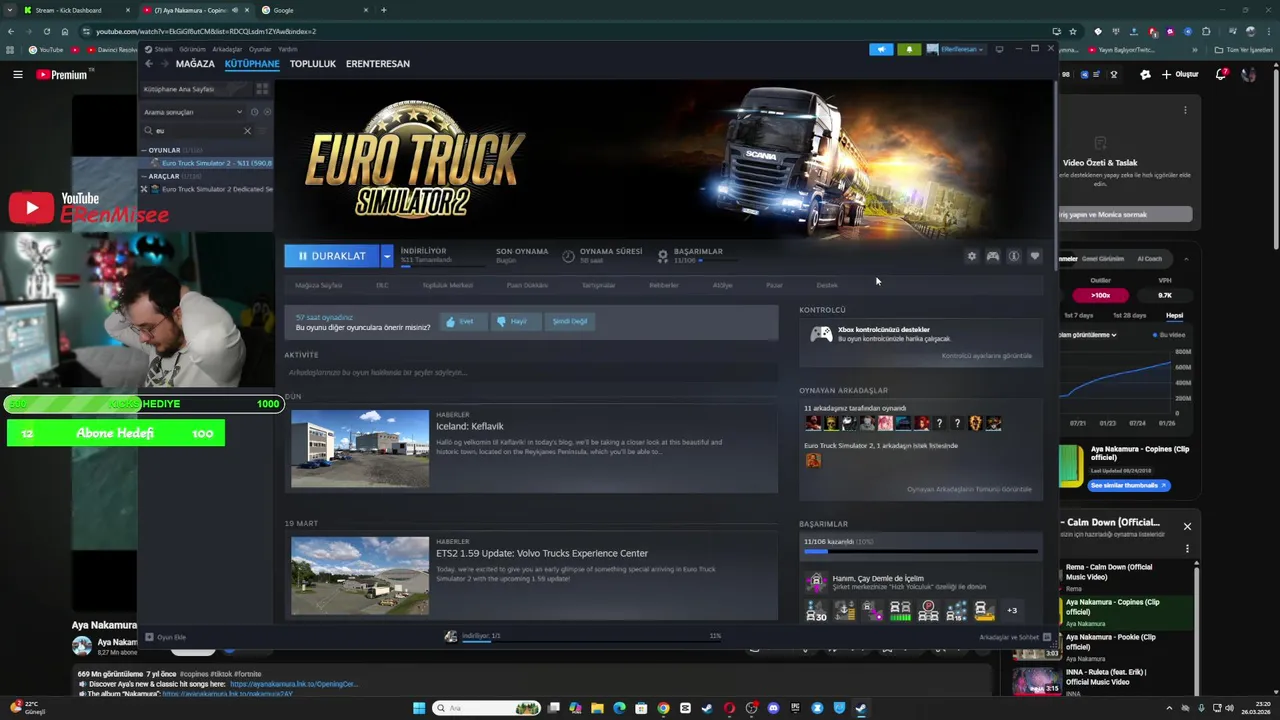Expand +3 more achievements
Screen dimensions: 1280x720
point(1012,610)
